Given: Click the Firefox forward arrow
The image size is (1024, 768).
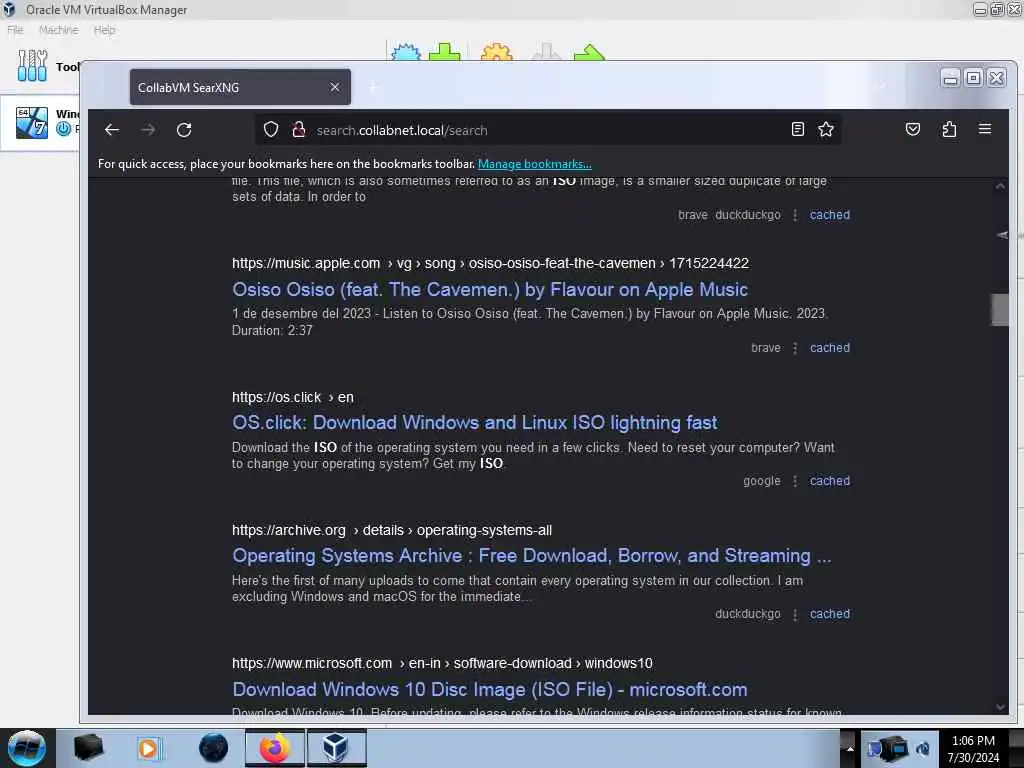Looking at the screenshot, I should click(148, 130).
